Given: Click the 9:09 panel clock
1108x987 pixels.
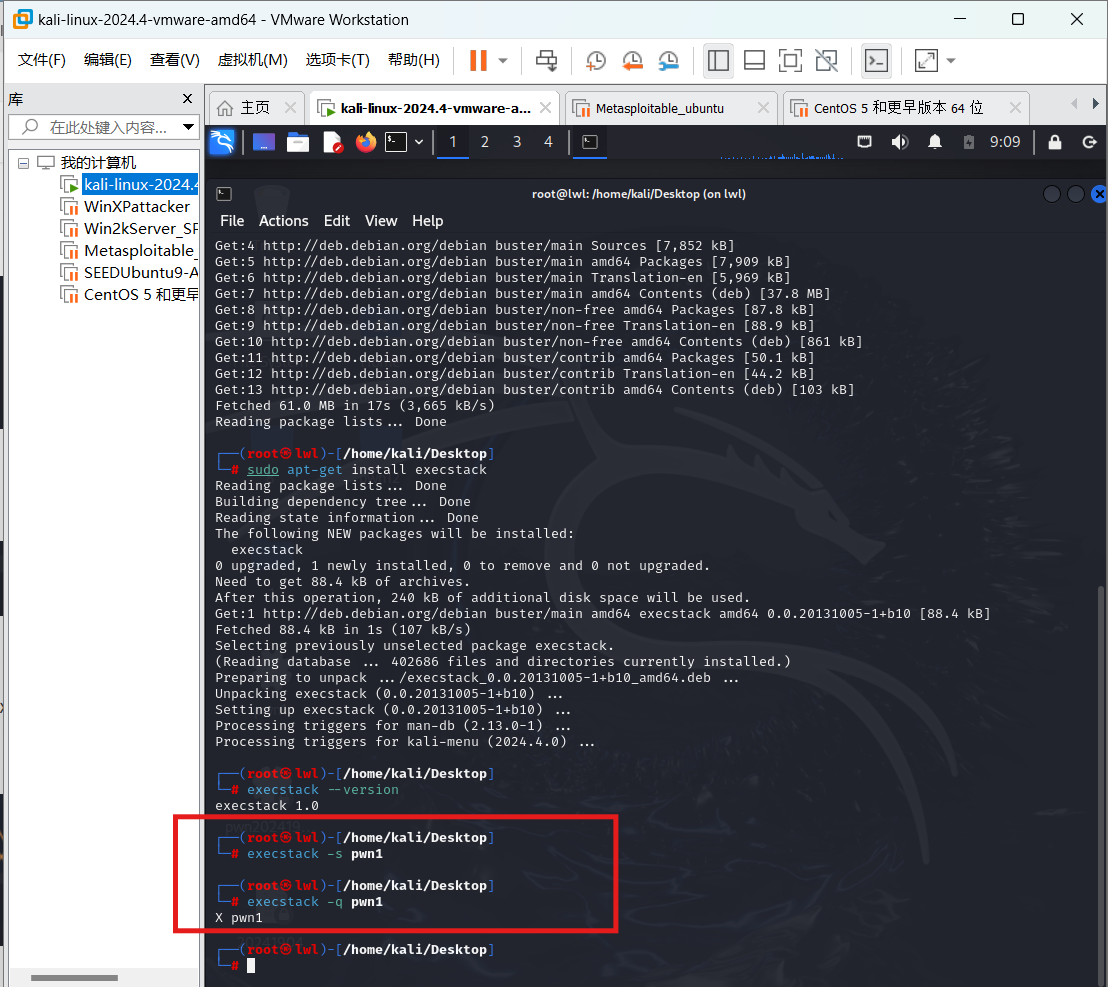Looking at the screenshot, I should 1005,142.
